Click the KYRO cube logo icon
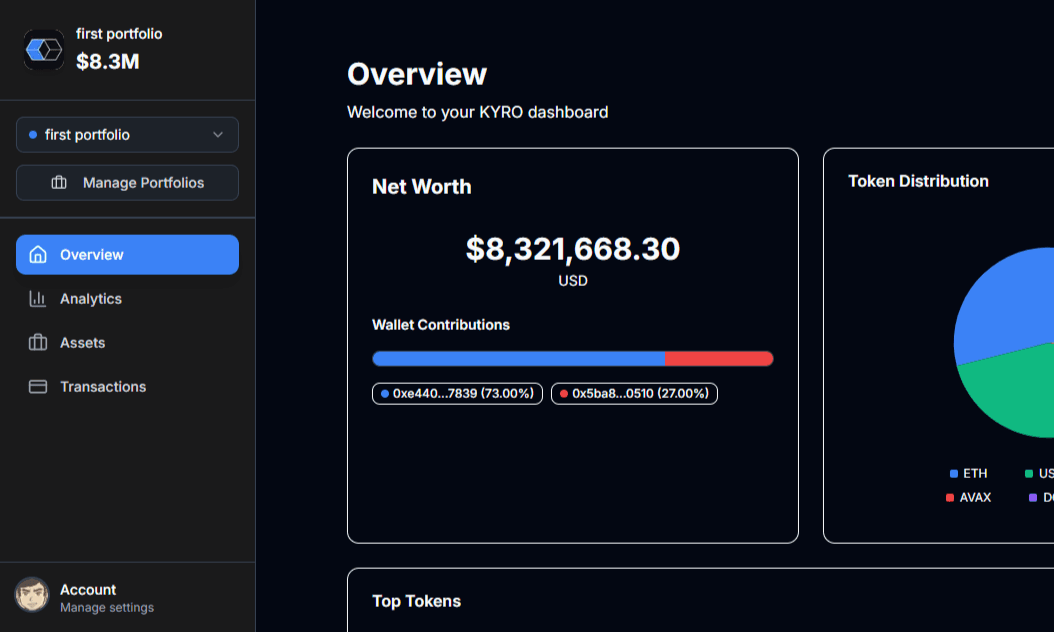 (44, 49)
